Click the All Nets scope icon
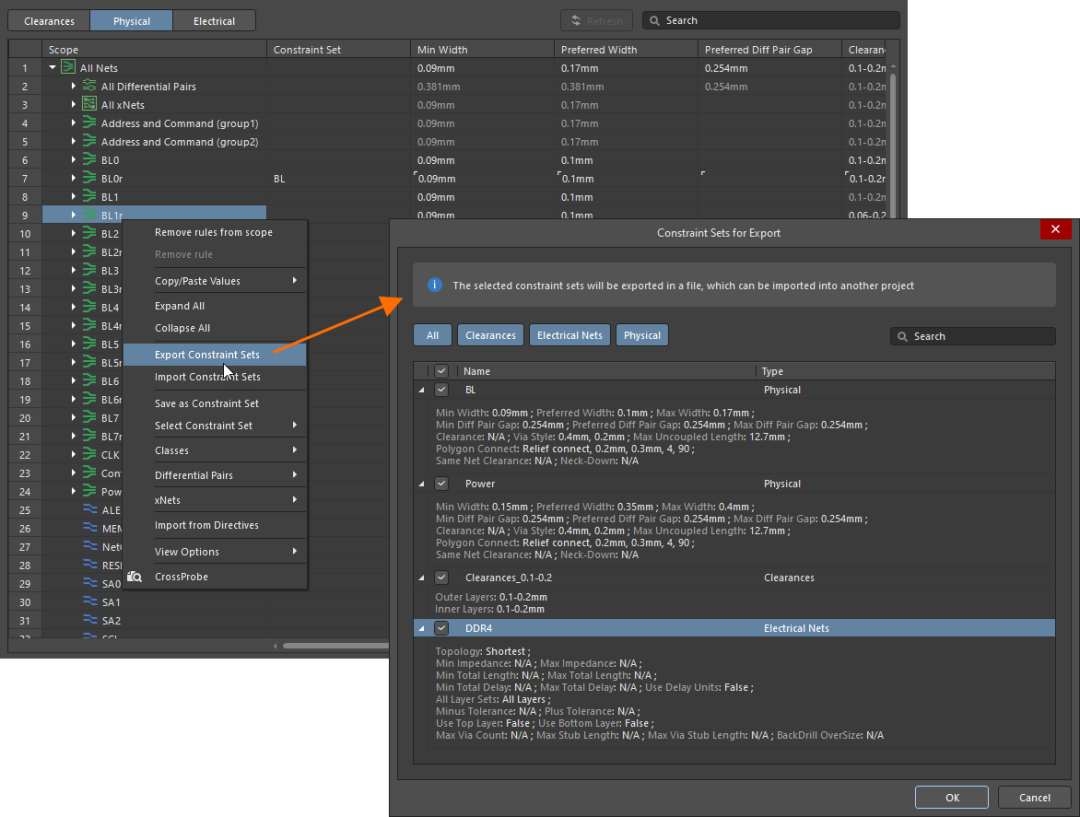 tap(68, 67)
